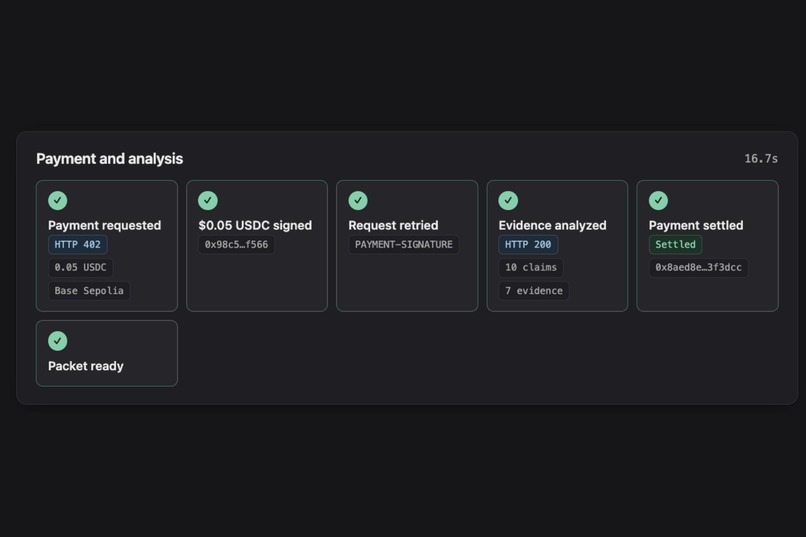Image resolution: width=806 pixels, height=537 pixels.
Task: Select the HTTP 200 badge
Action: [x=528, y=245]
